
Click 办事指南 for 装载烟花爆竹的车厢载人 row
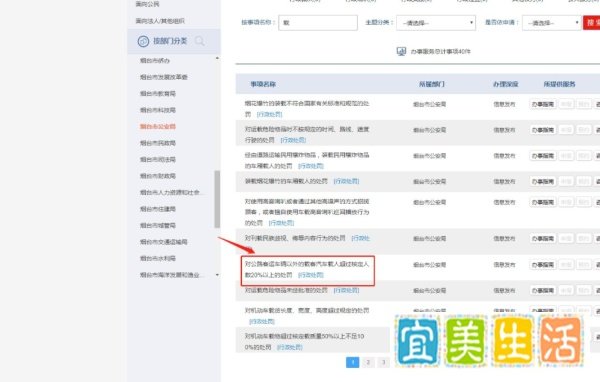(x=543, y=181)
